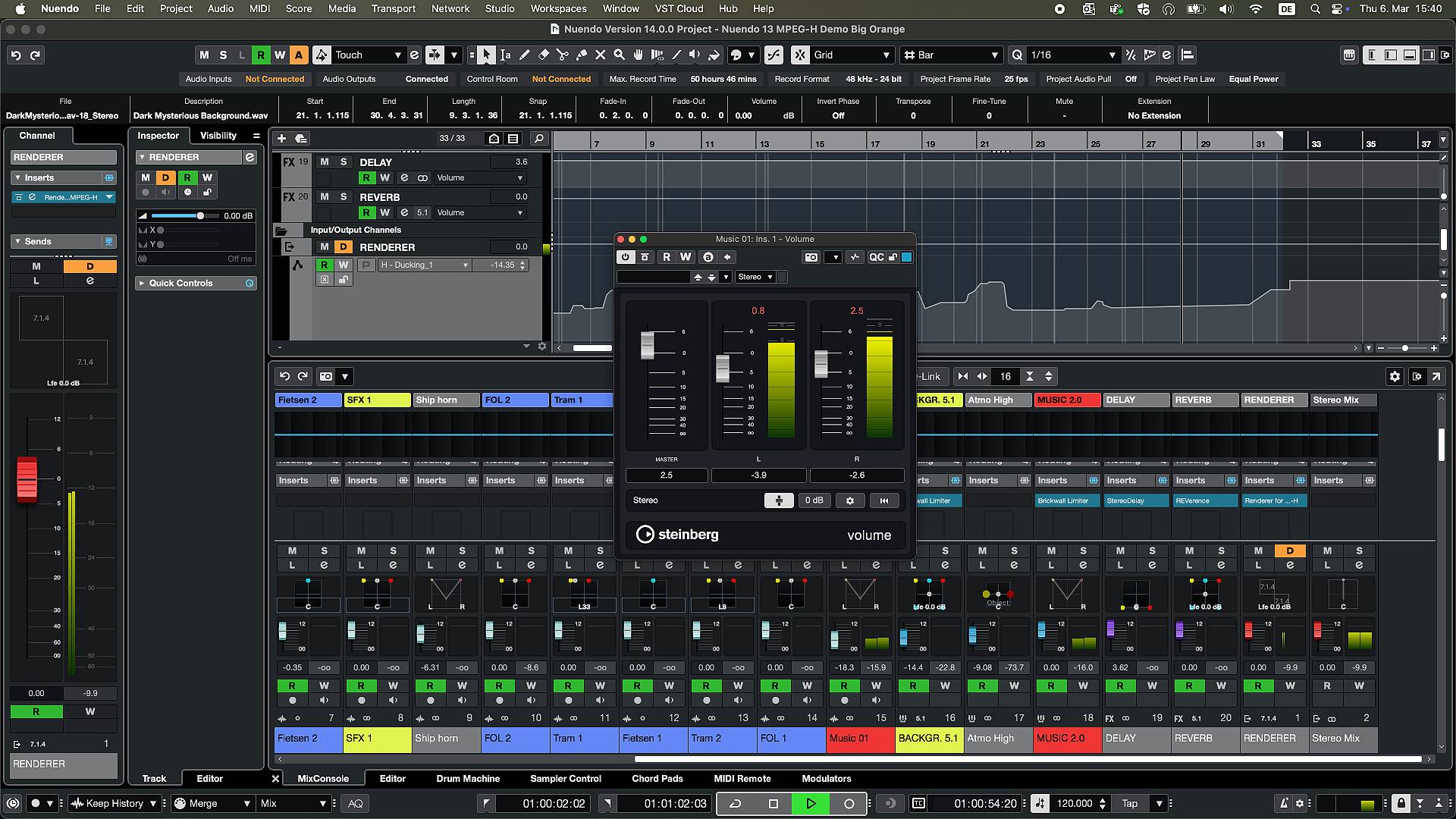Select the Mute X tool
This screenshot has height=819, width=1456.
click(600, 55)
